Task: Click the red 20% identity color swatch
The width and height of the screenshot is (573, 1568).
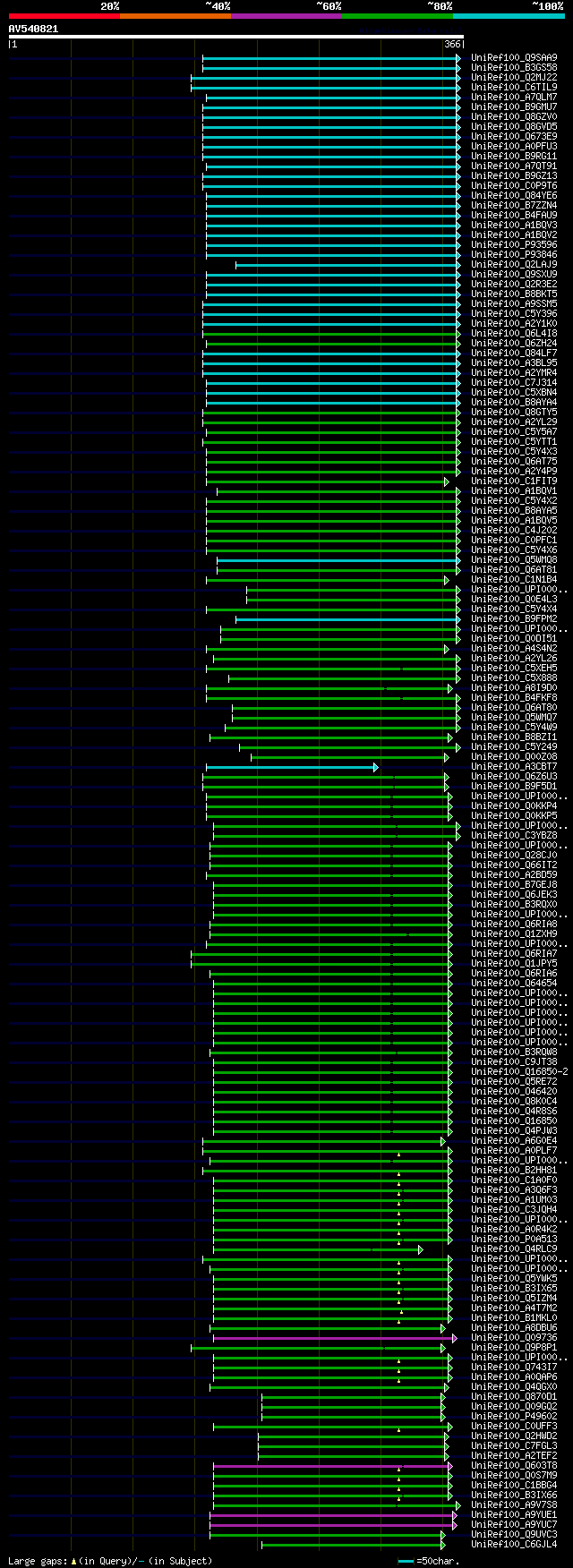Action: (64, 15)
